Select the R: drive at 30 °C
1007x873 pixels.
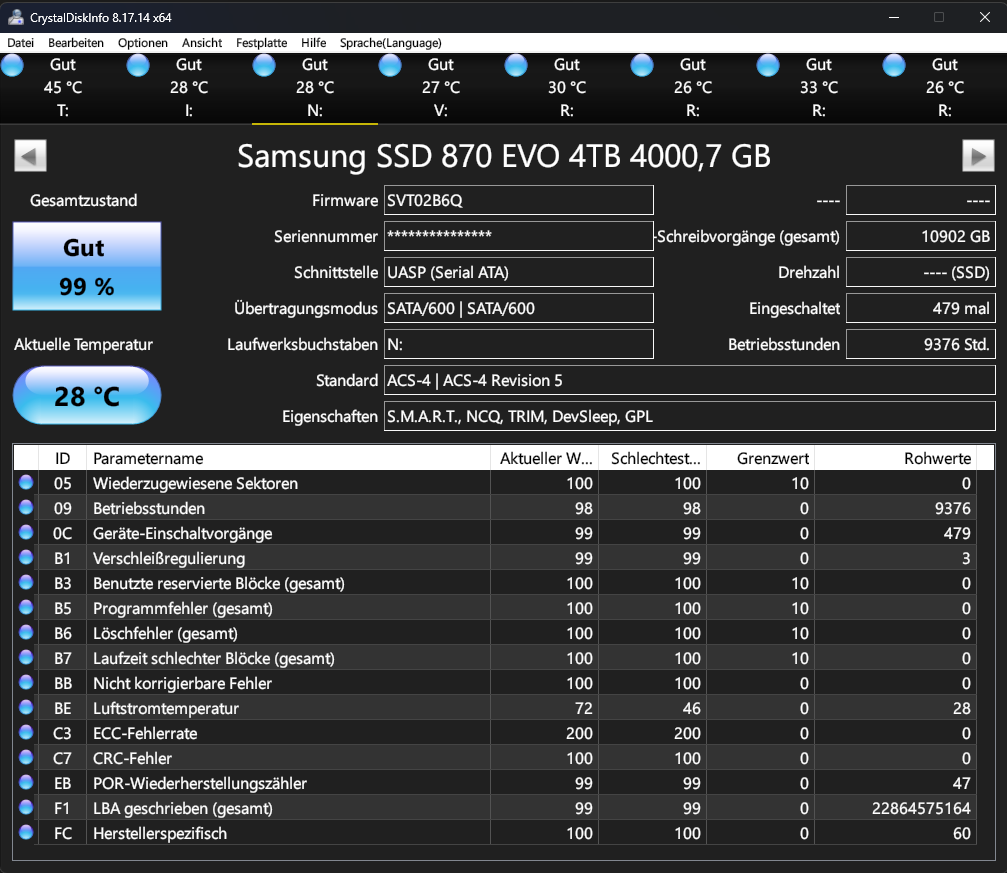click(566, 87)
